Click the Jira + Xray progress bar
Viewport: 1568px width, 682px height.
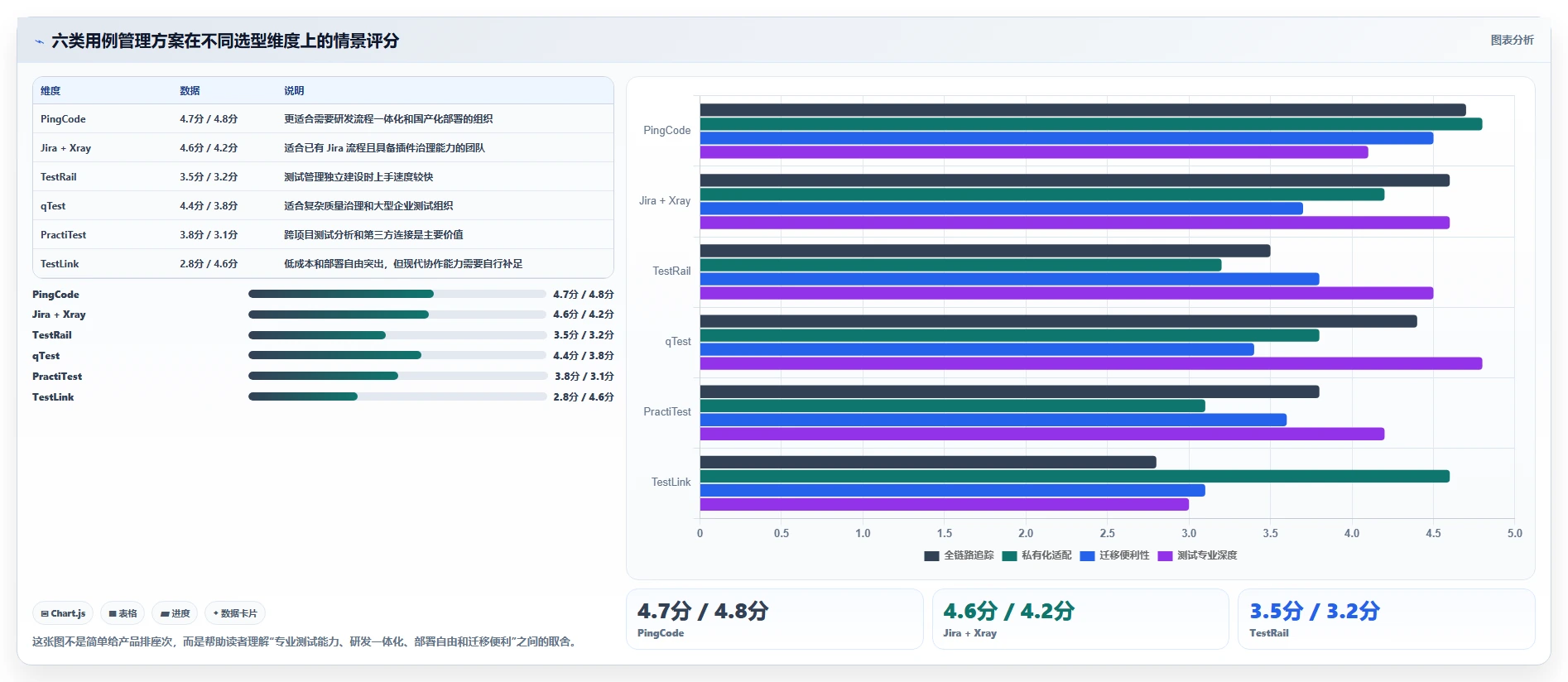397,315
